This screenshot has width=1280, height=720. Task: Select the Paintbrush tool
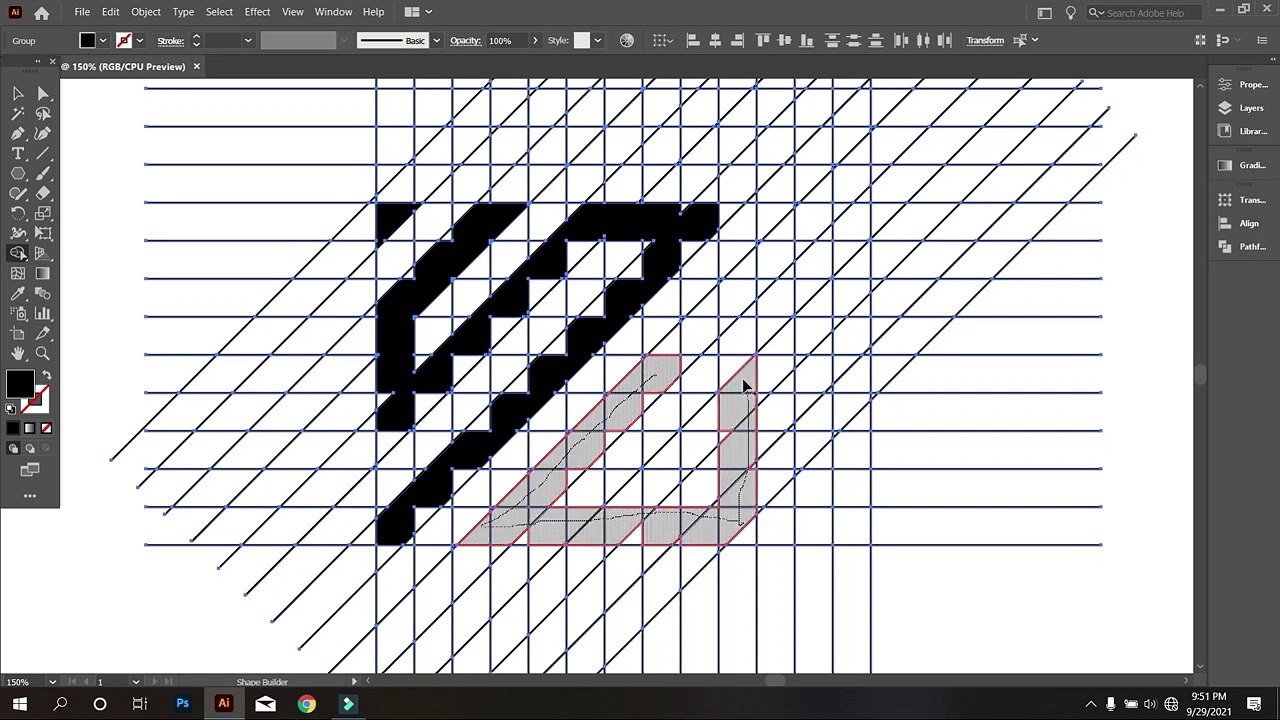pos(43,173)
